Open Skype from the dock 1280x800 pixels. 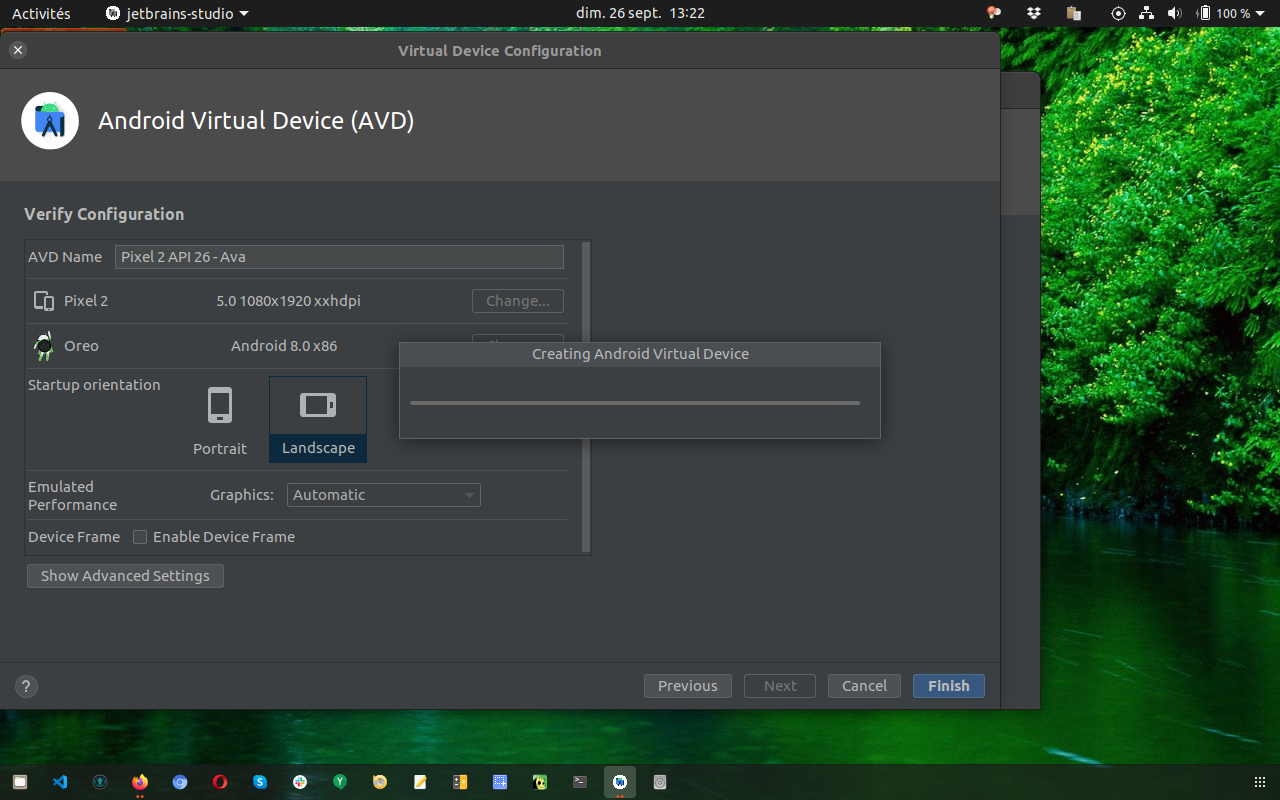(x=260, y=782)
